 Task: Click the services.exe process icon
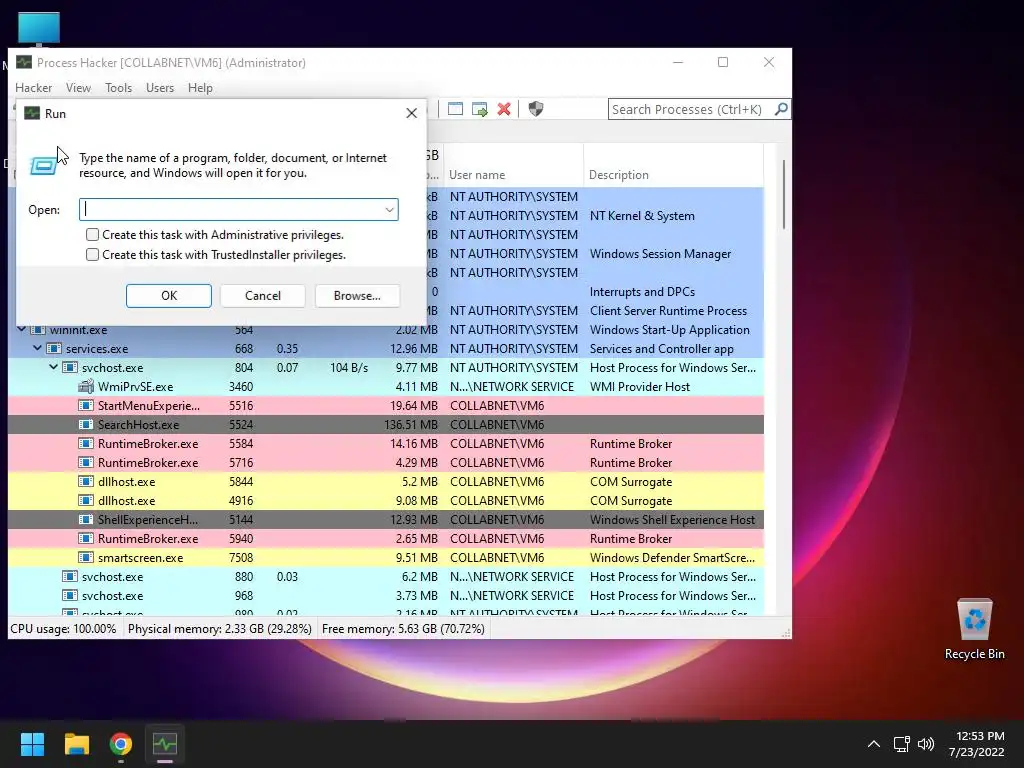54,349
